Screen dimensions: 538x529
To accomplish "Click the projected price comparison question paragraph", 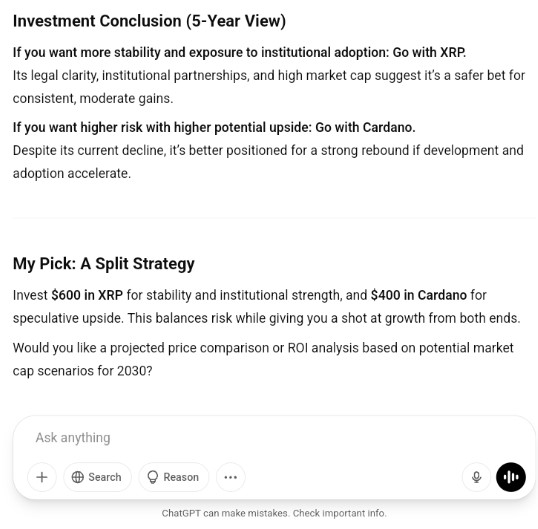I will (263, 359).
